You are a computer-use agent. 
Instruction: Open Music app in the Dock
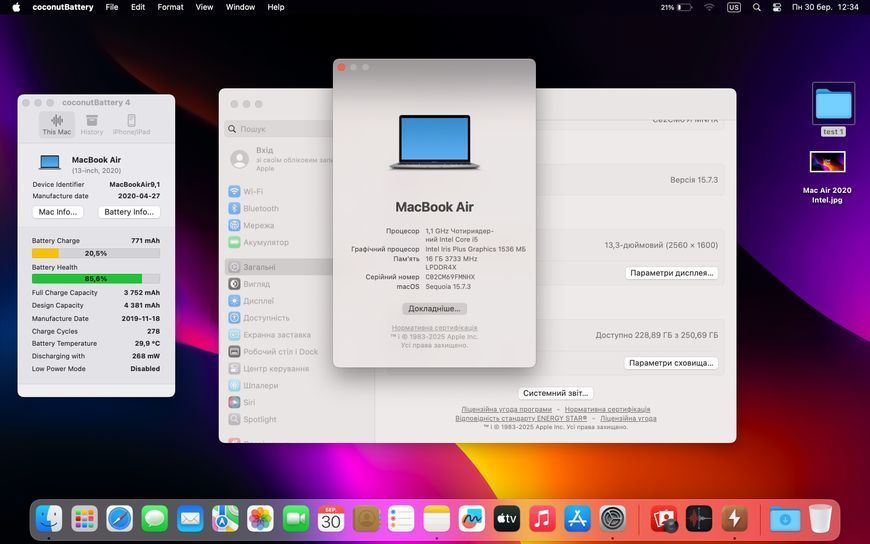tap(542, 519)
